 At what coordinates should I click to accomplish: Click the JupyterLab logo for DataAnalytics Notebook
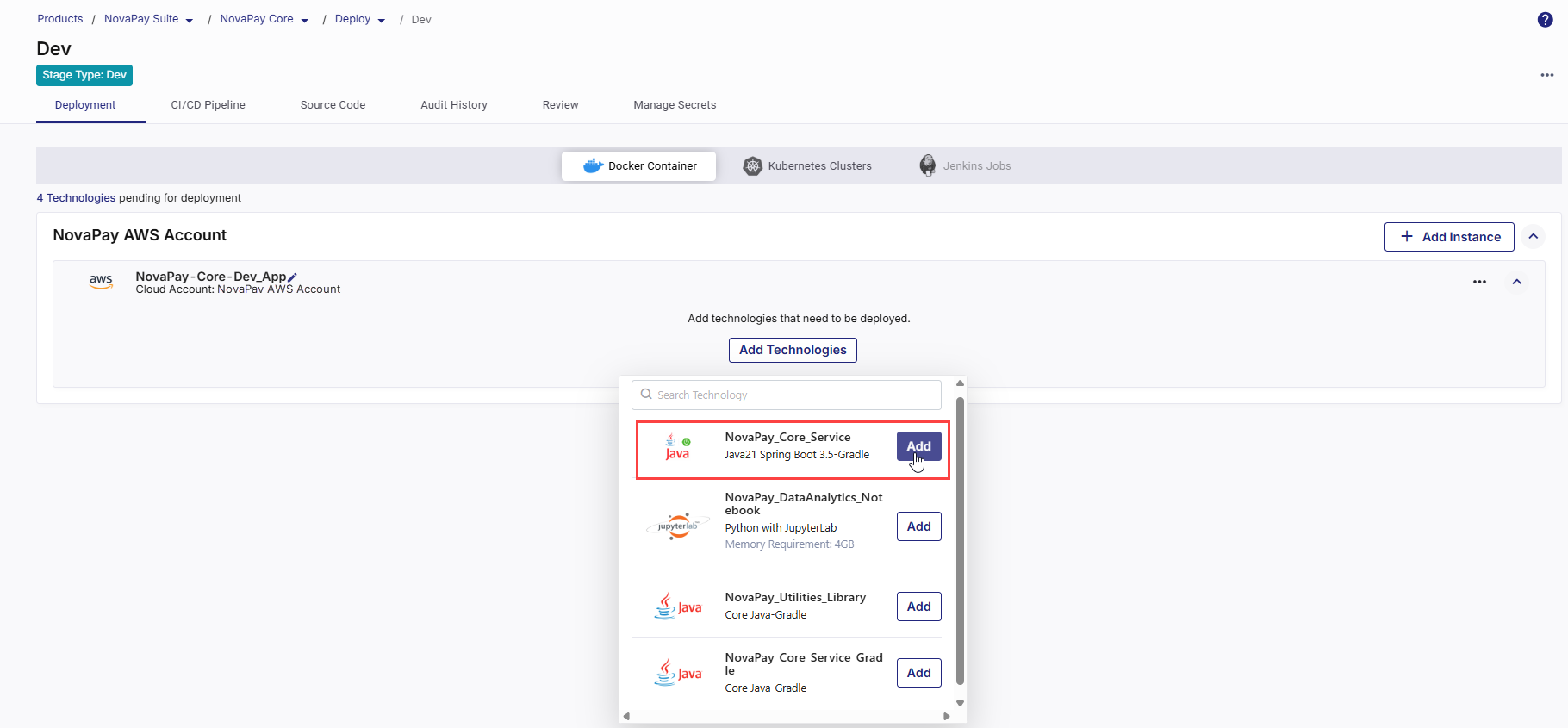[x=677, y=526]
